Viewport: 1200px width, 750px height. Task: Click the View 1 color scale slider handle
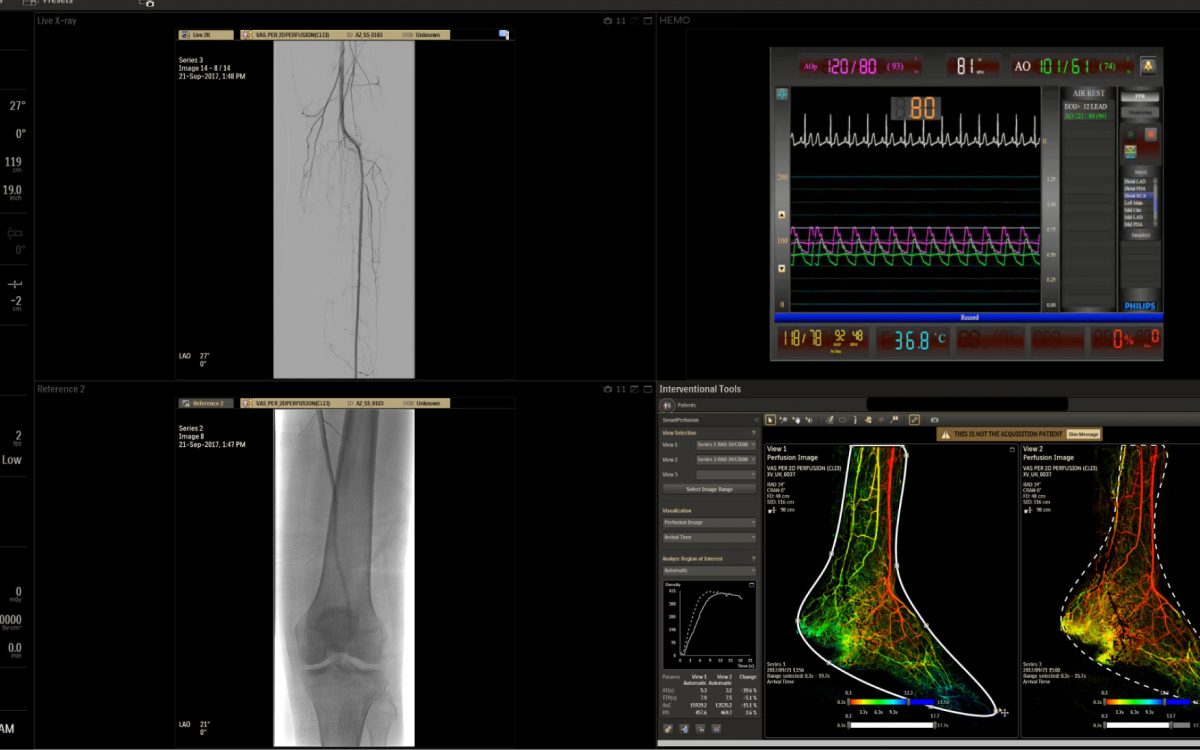(x=908, y=703)
